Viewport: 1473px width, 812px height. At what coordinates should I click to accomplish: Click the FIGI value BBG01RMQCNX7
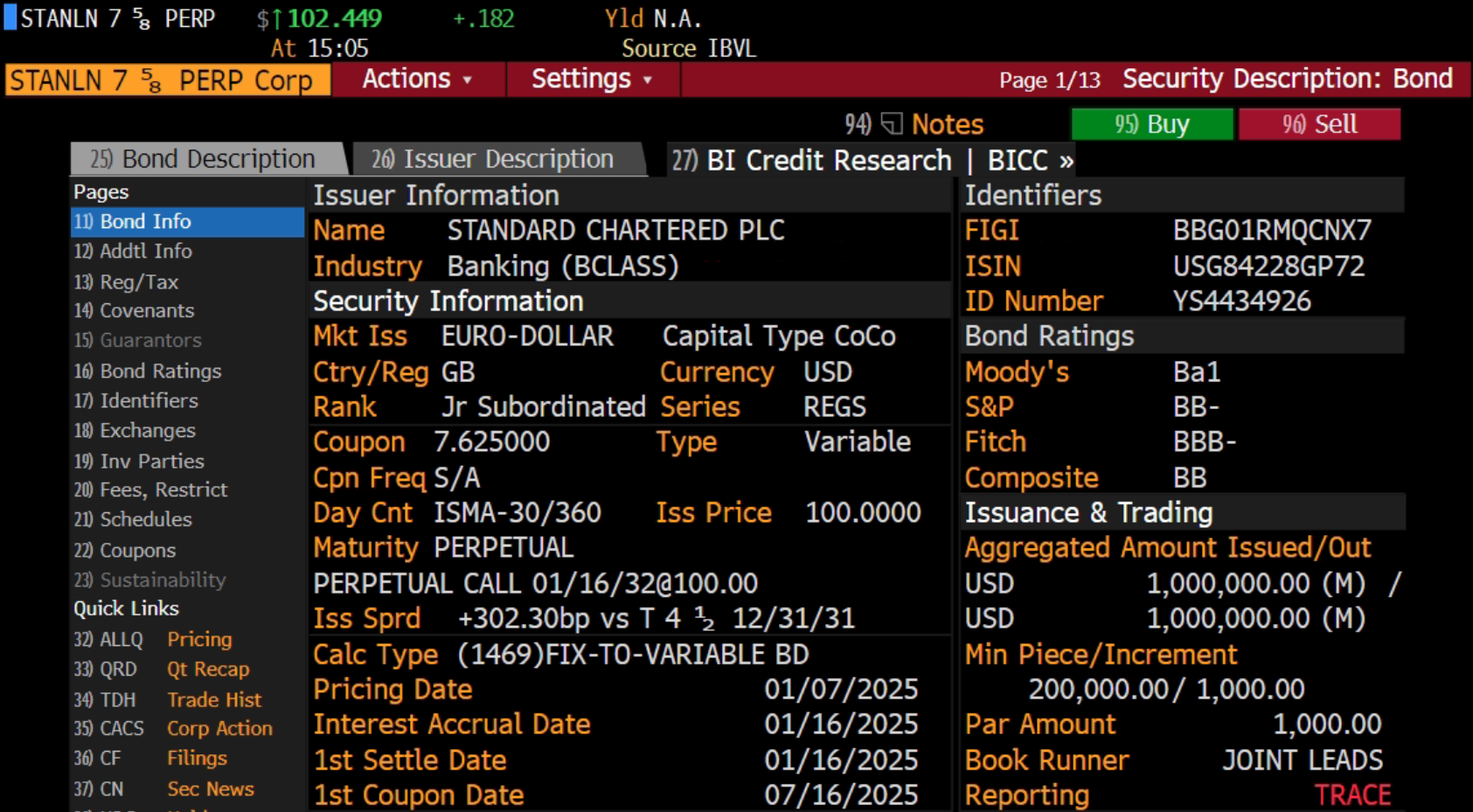1272,230
